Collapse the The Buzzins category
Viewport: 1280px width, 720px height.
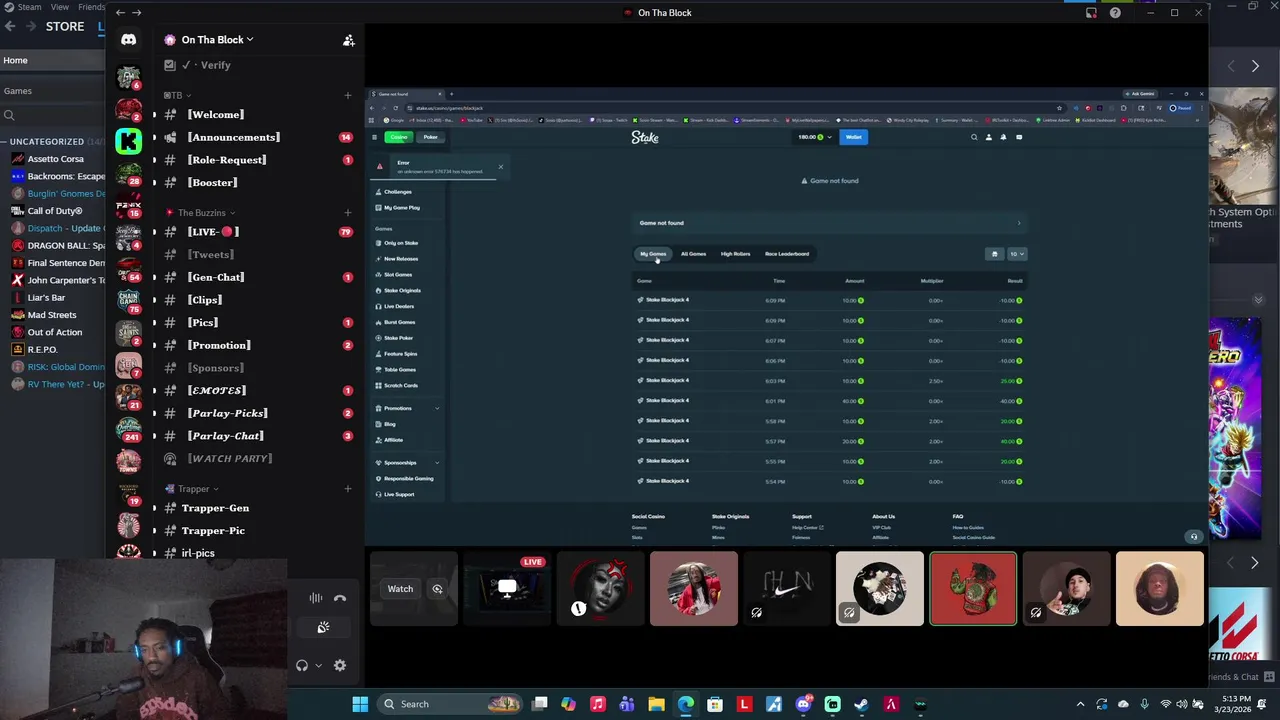[201, 212]
